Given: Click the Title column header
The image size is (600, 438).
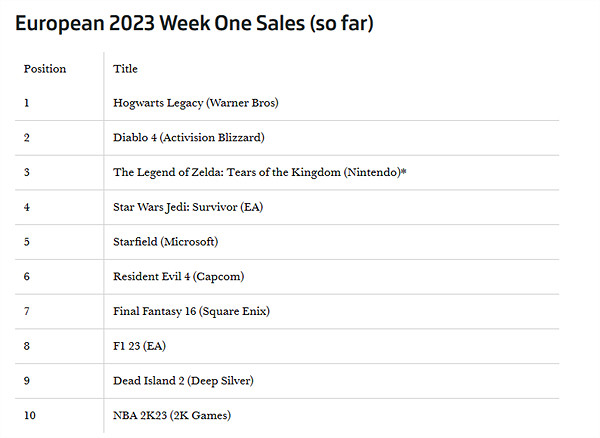Looking at the screenshot, I should tap(125, 69).
